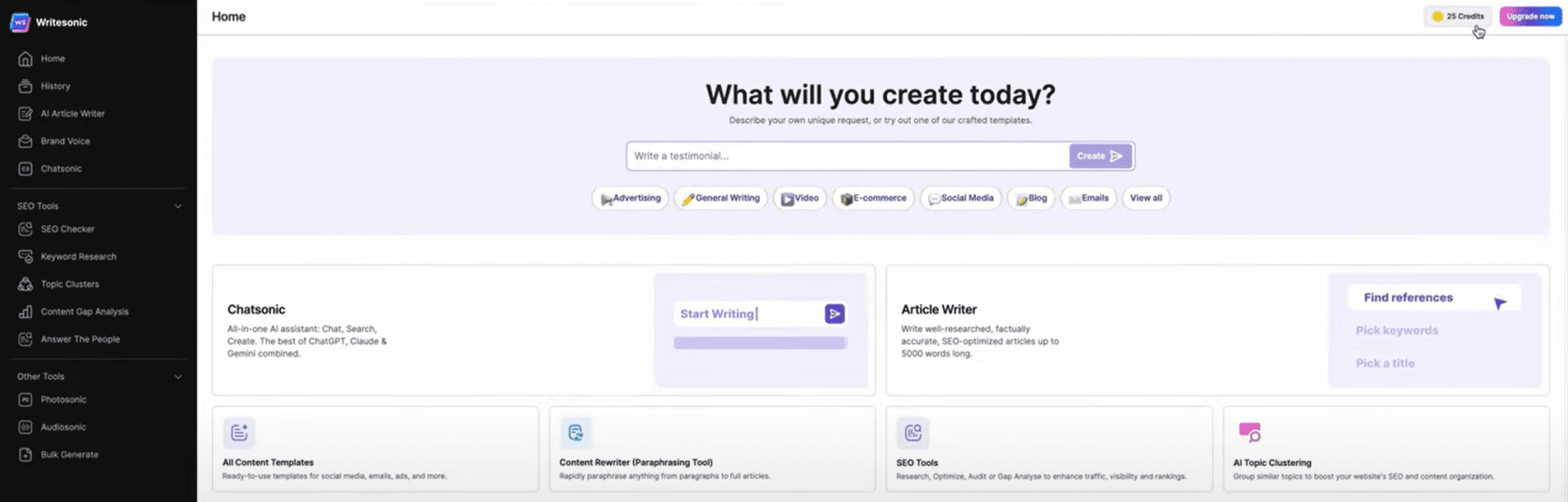Image resolution: width=1568 pixels, height=502 pixels.
Task: Click the Upgrade now button
Action: click(1530, 16)
